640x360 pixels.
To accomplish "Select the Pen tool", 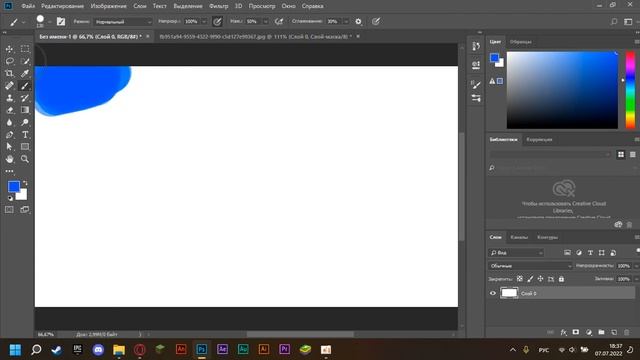I will pyautogui.click(x=9, y=135).
